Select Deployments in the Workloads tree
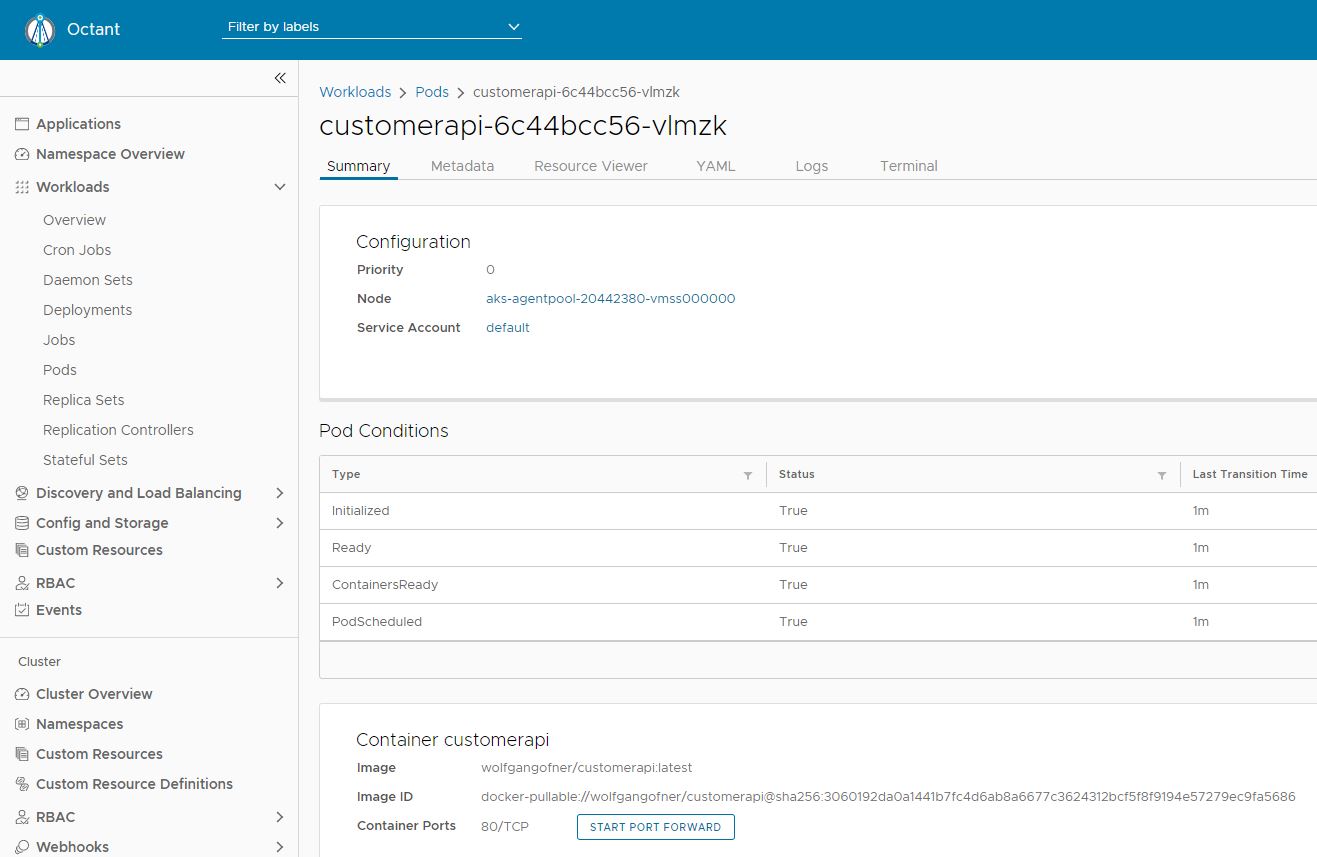The height and width of the screenshot is (857, 1317). tap(88, 310)
